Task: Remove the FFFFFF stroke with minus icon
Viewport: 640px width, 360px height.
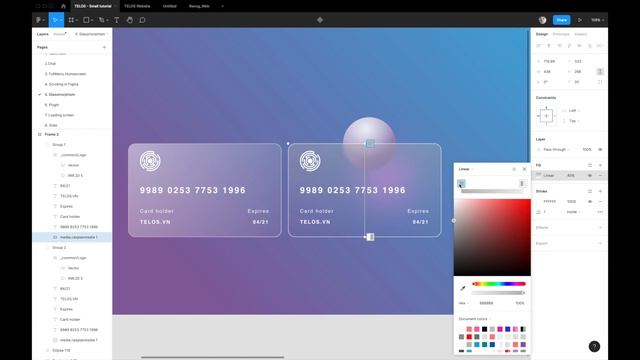Action: pos(600,202)
